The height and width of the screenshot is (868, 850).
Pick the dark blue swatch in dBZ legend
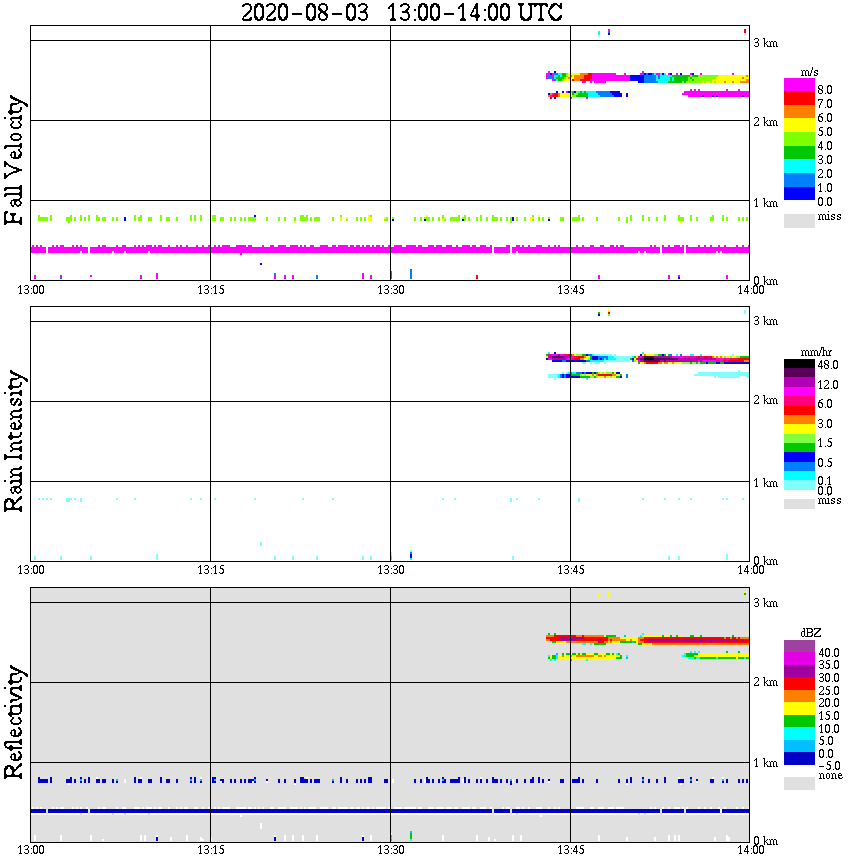[x=799, y=759]
